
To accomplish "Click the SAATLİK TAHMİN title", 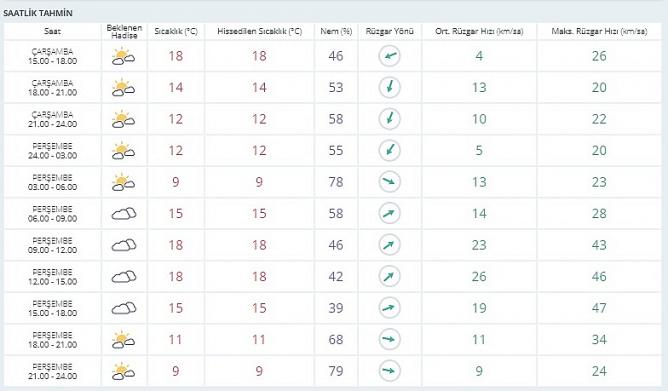I will tap(38, 13).
